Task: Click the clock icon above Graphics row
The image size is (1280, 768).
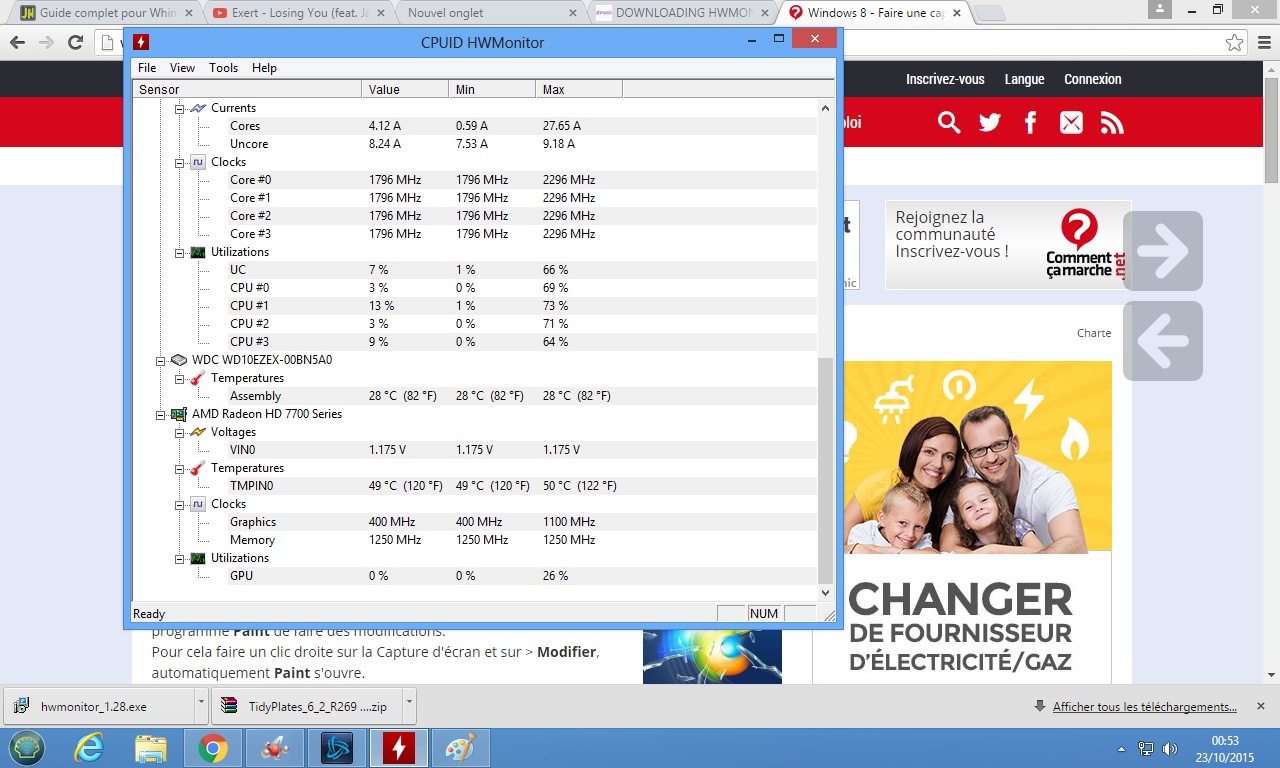Action: pos(198,504)
